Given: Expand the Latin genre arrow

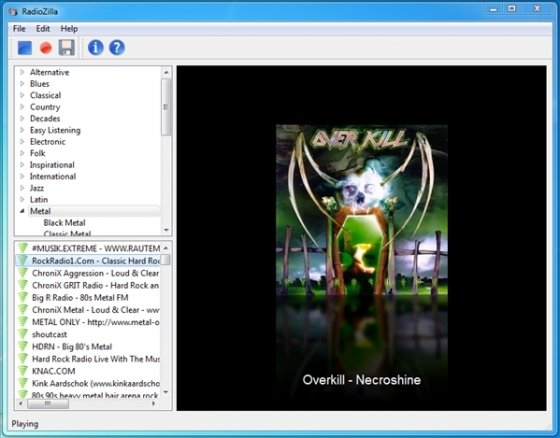Looking at the screenshot, I should (22, 199).
